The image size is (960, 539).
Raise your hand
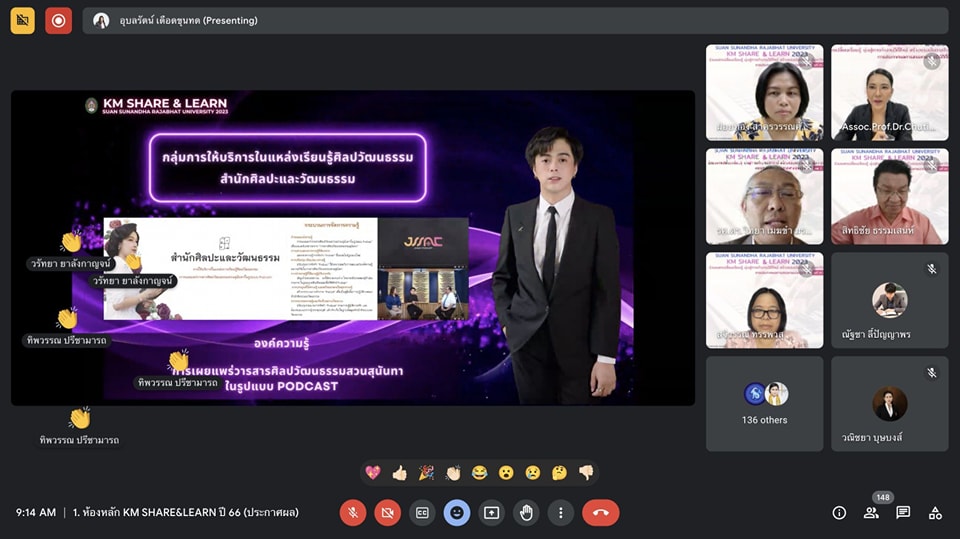tap(526, 512)
